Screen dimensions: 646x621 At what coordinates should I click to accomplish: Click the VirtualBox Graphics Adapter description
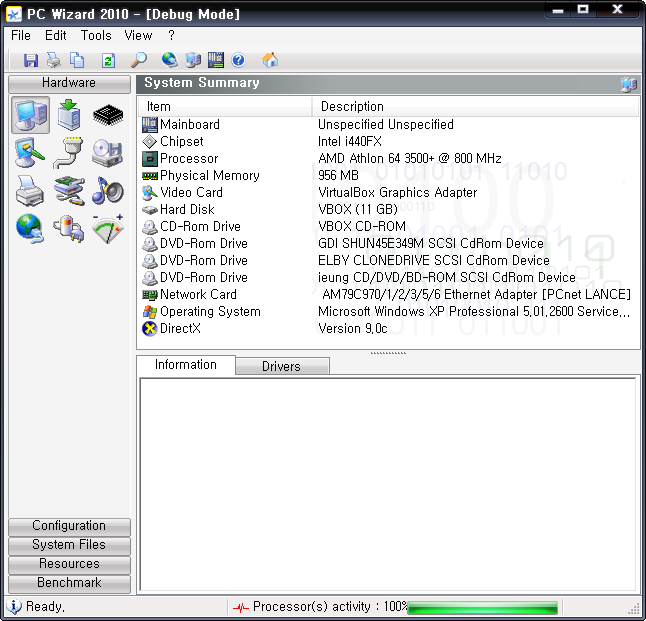pyautogui.click(x=398, y=192)
